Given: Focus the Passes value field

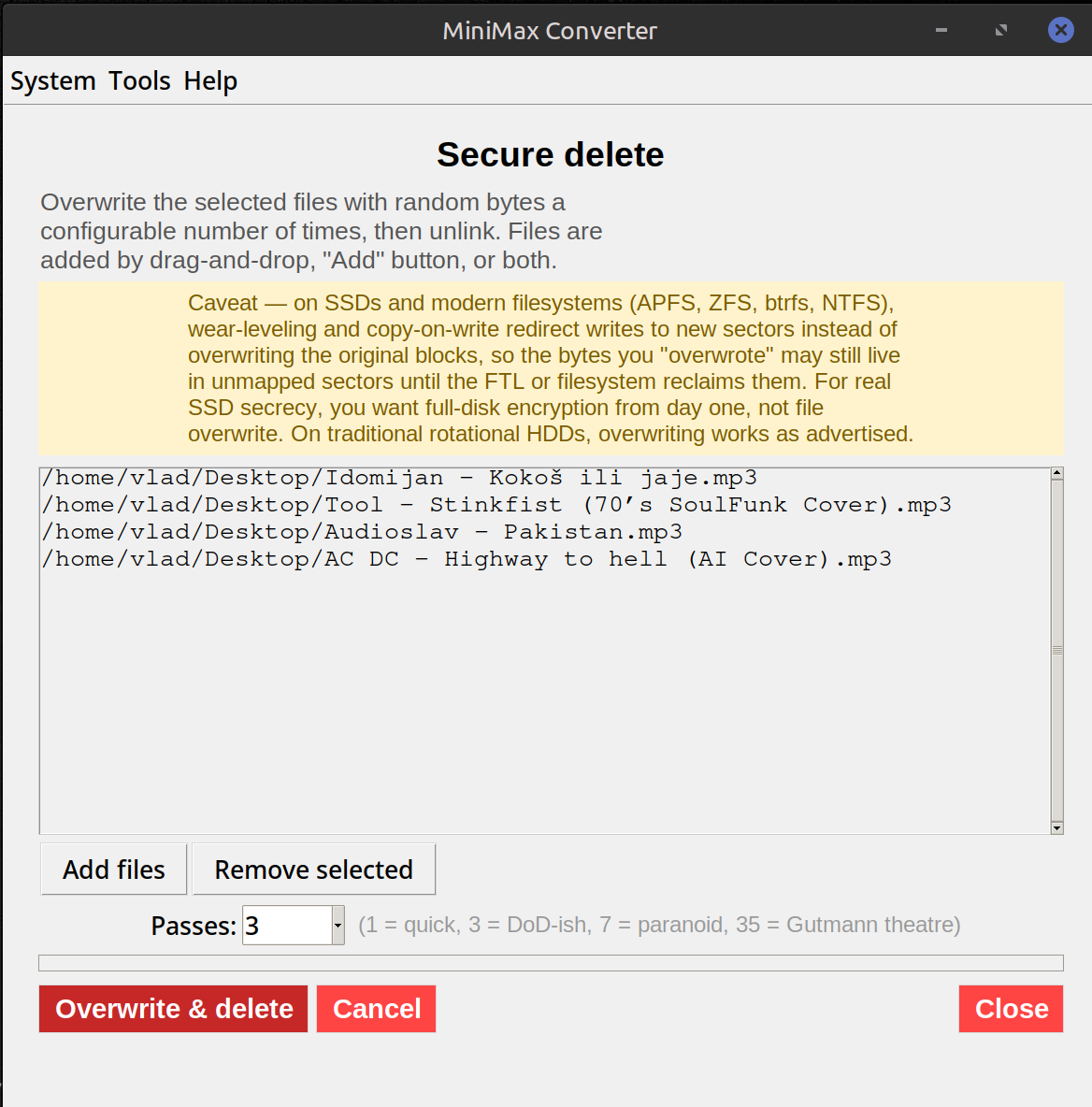Looking at the screenshot, I should point(287,926).
